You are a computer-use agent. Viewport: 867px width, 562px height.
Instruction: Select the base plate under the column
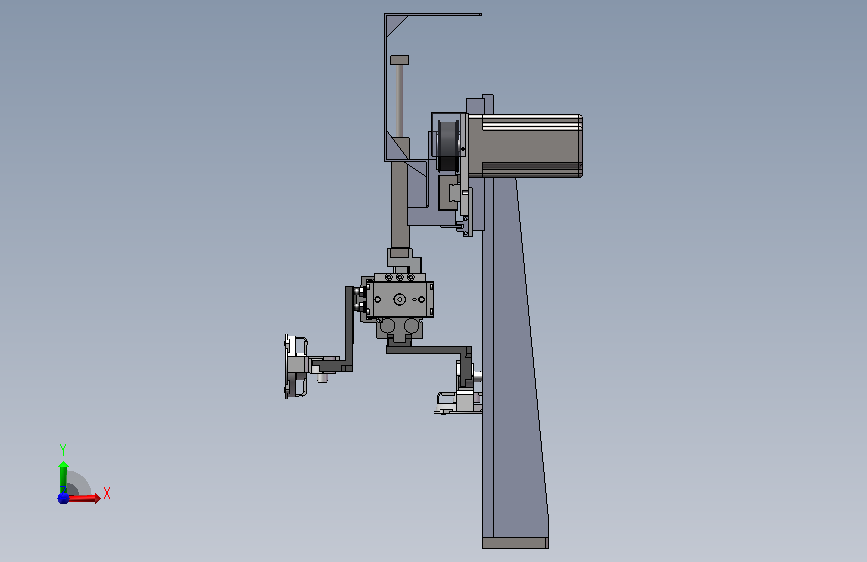[x=515, y=543]
